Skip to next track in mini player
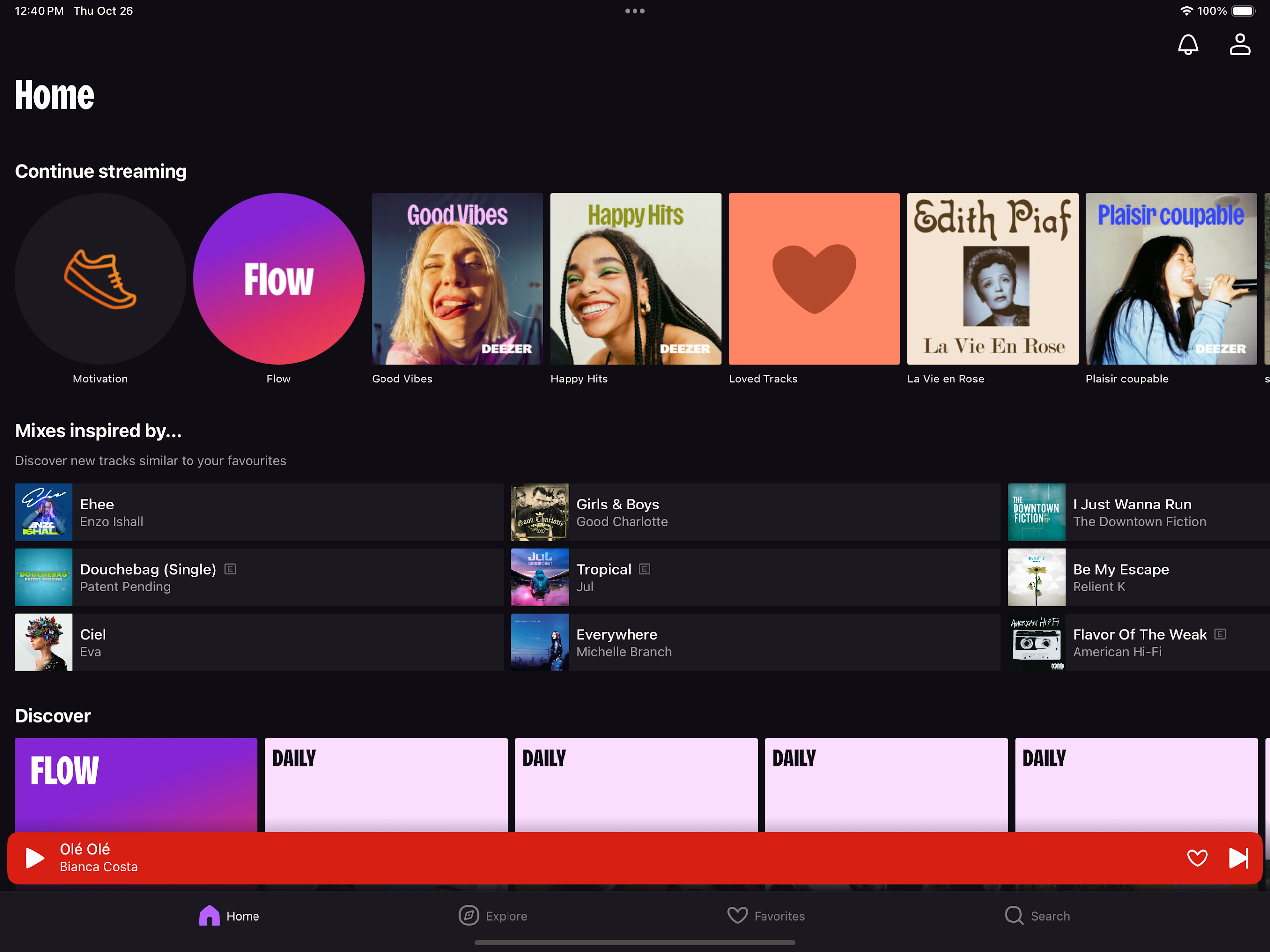 coord(1237,858)
